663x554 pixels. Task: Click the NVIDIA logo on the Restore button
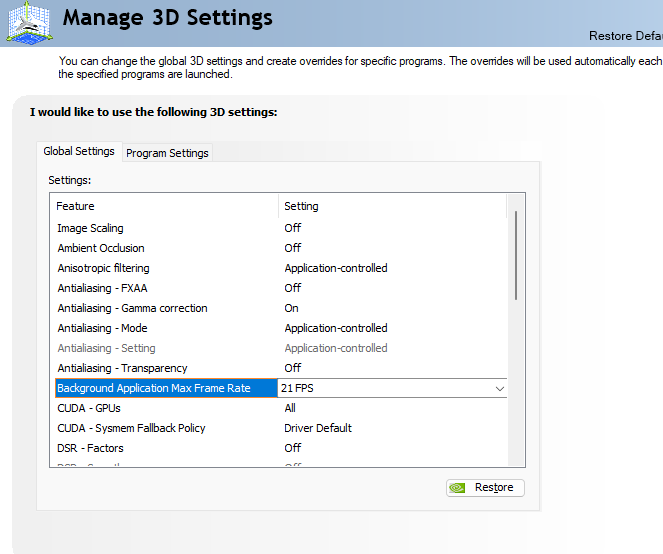457,488
